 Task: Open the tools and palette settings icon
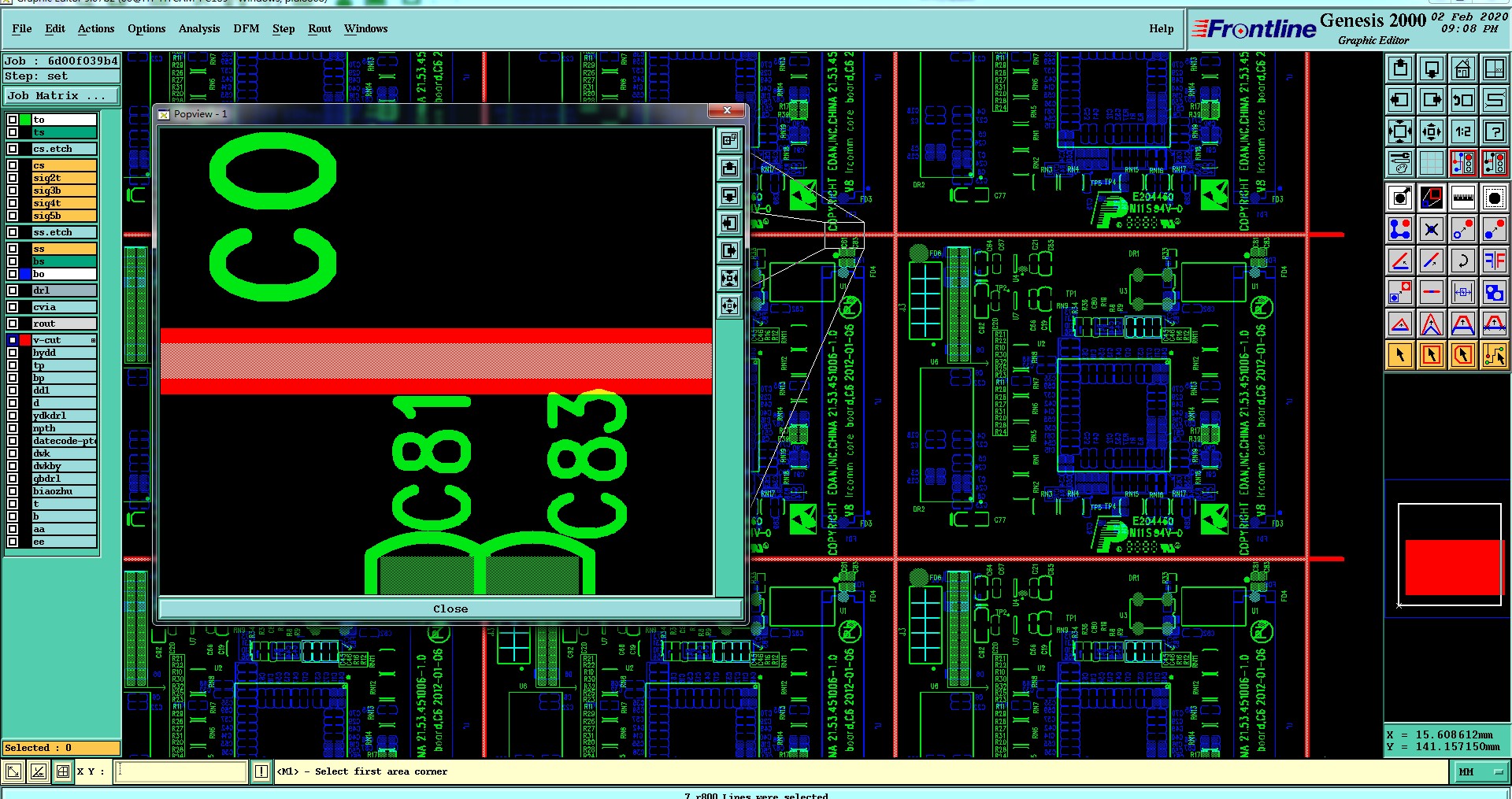coord(1400,163)
